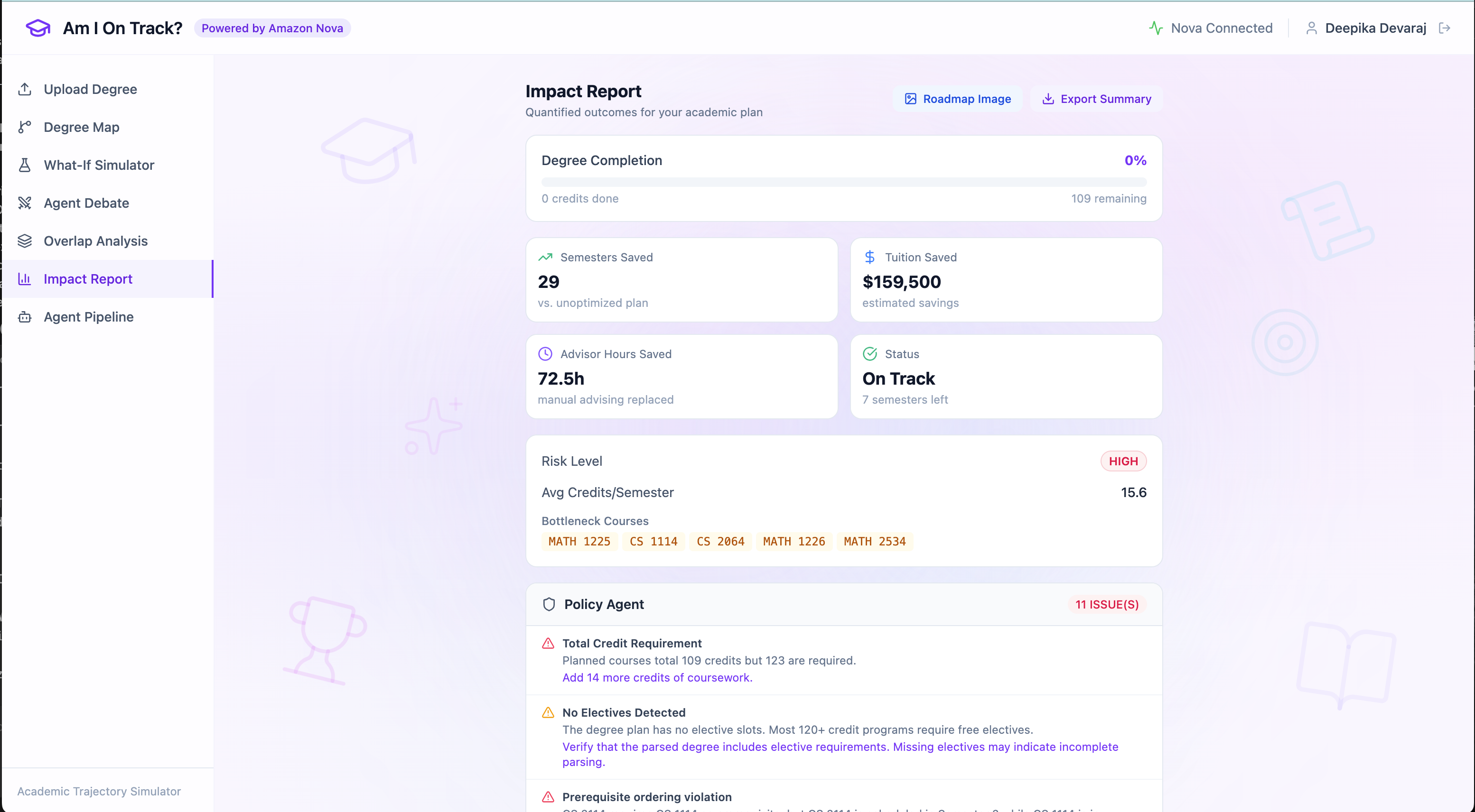Click the HIGH risk level badge
The image size is (1475, 812).
pyautogui.click(x=1123, y=461)
